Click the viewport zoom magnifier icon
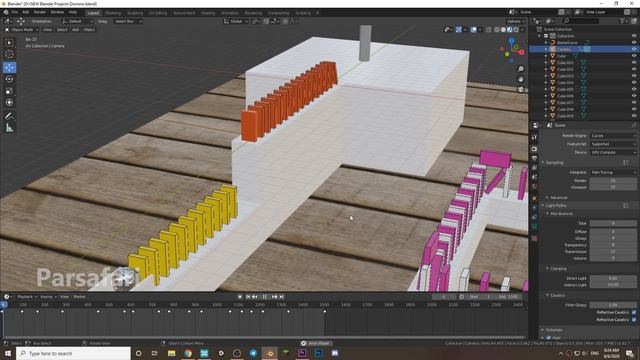640x360 pixels. (521, 69)
